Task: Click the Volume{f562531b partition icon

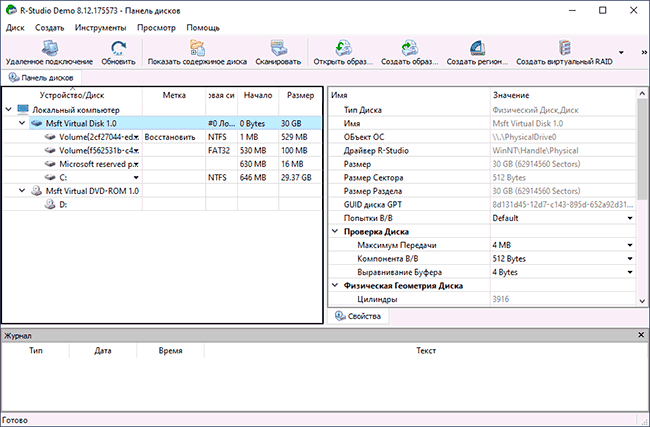Action: pyautogui.click(x=50, y=150)
